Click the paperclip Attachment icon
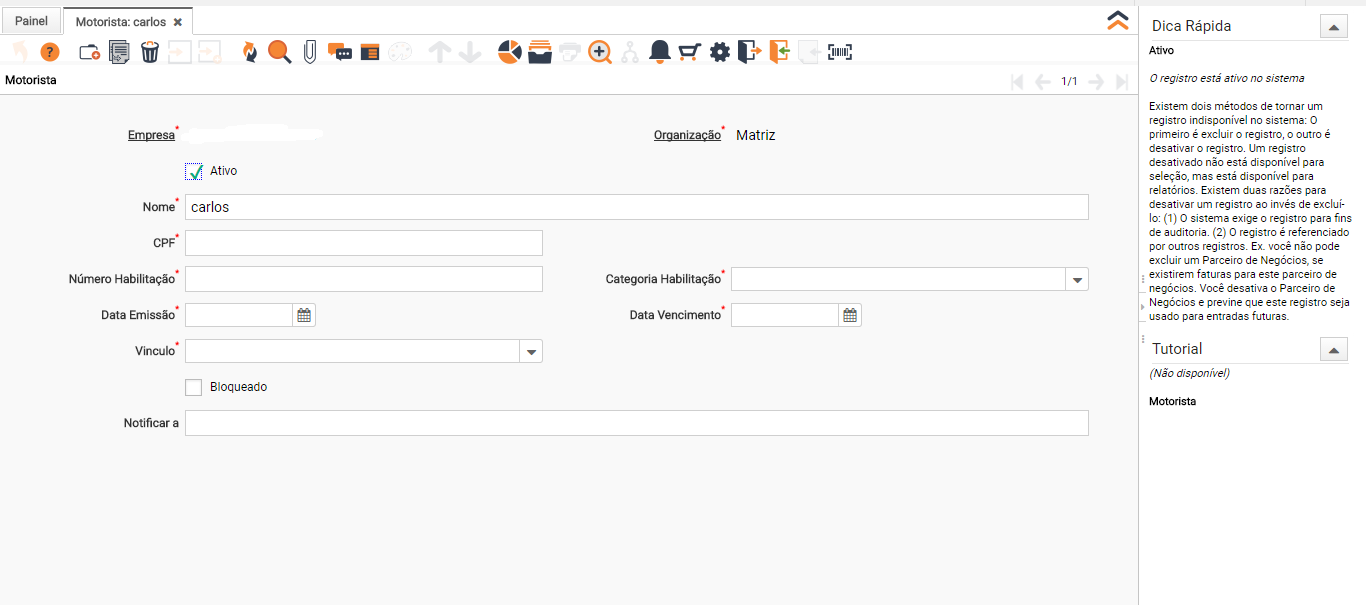The image size is (1366, 605). pos(310,52)
